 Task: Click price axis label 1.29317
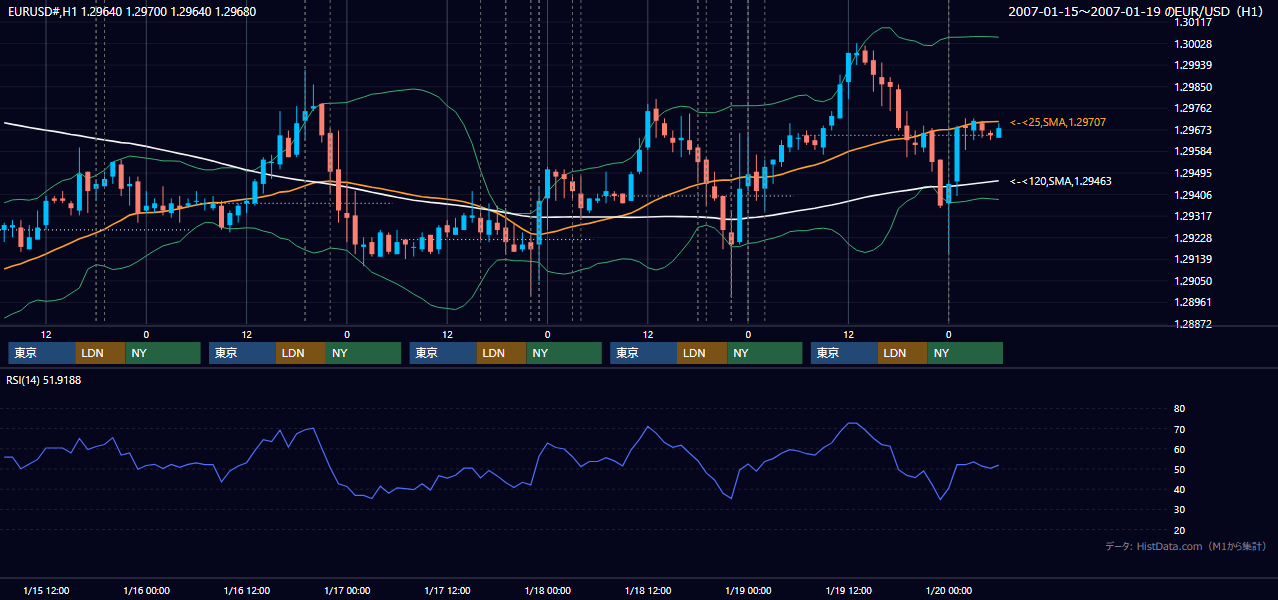click(1192, 216)
